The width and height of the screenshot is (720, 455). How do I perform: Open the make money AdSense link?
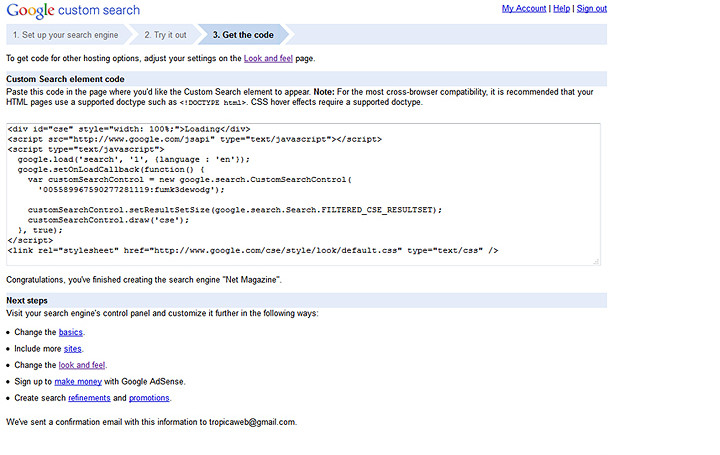78,382
